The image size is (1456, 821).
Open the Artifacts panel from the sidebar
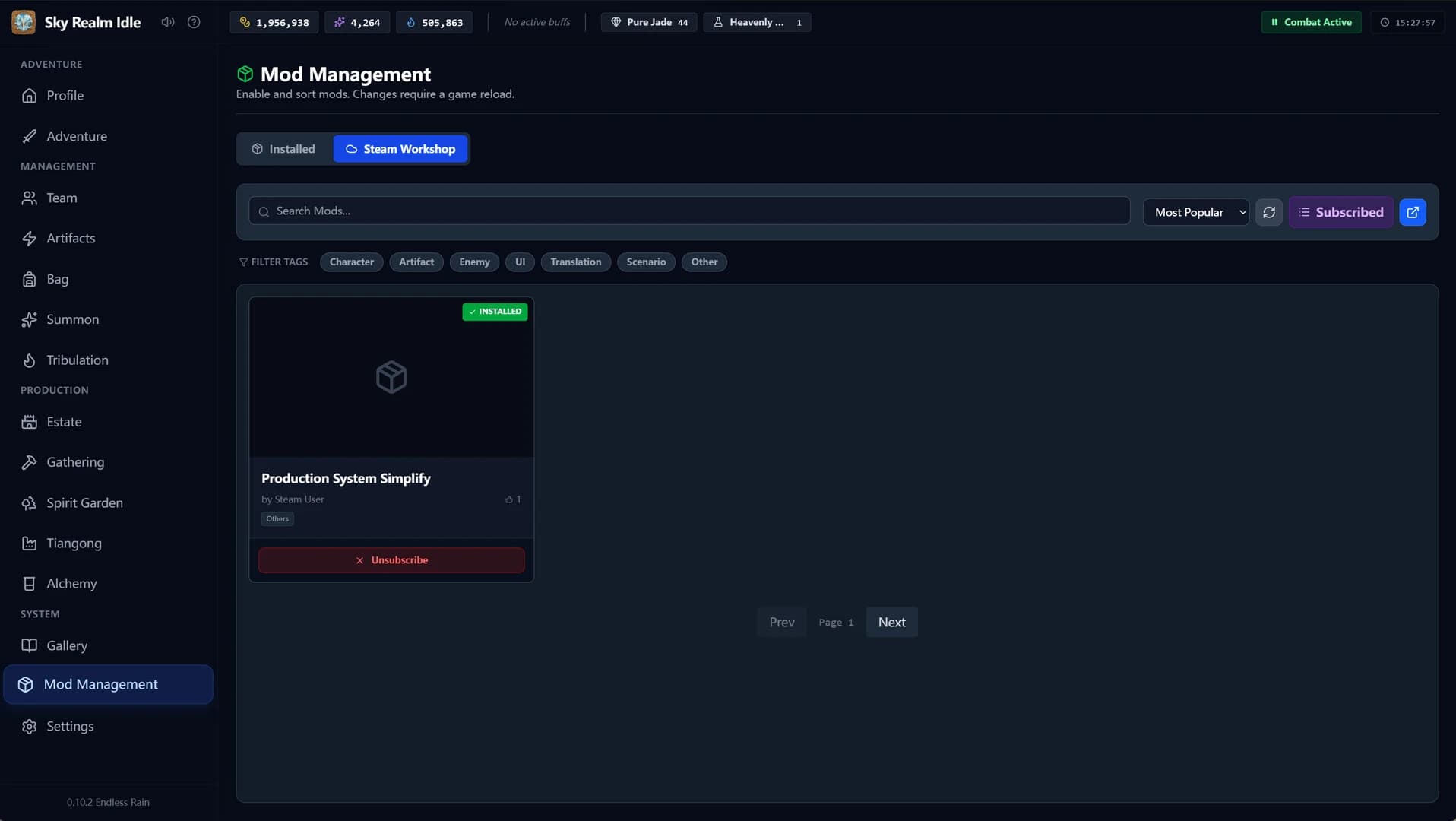point(71,238)
